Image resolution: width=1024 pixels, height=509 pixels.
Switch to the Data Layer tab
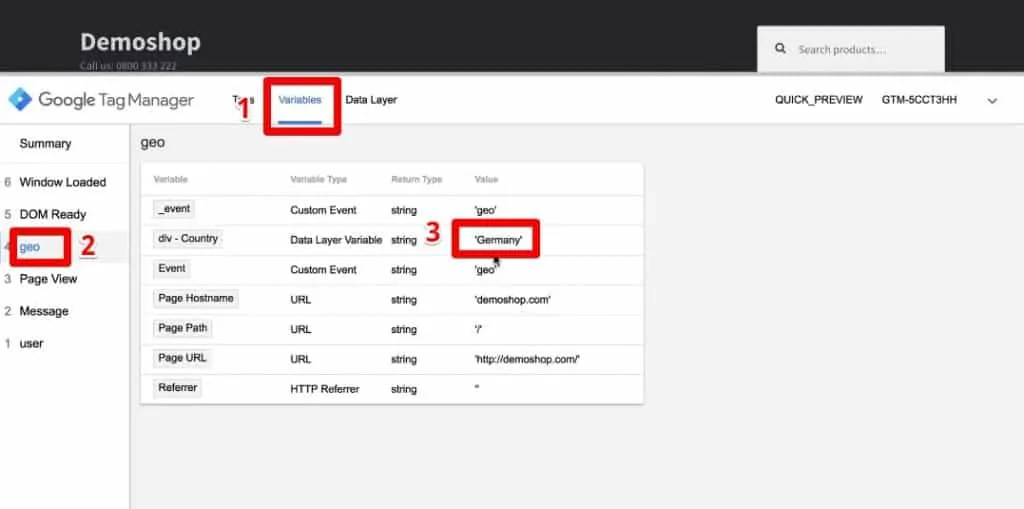[371, 100]
